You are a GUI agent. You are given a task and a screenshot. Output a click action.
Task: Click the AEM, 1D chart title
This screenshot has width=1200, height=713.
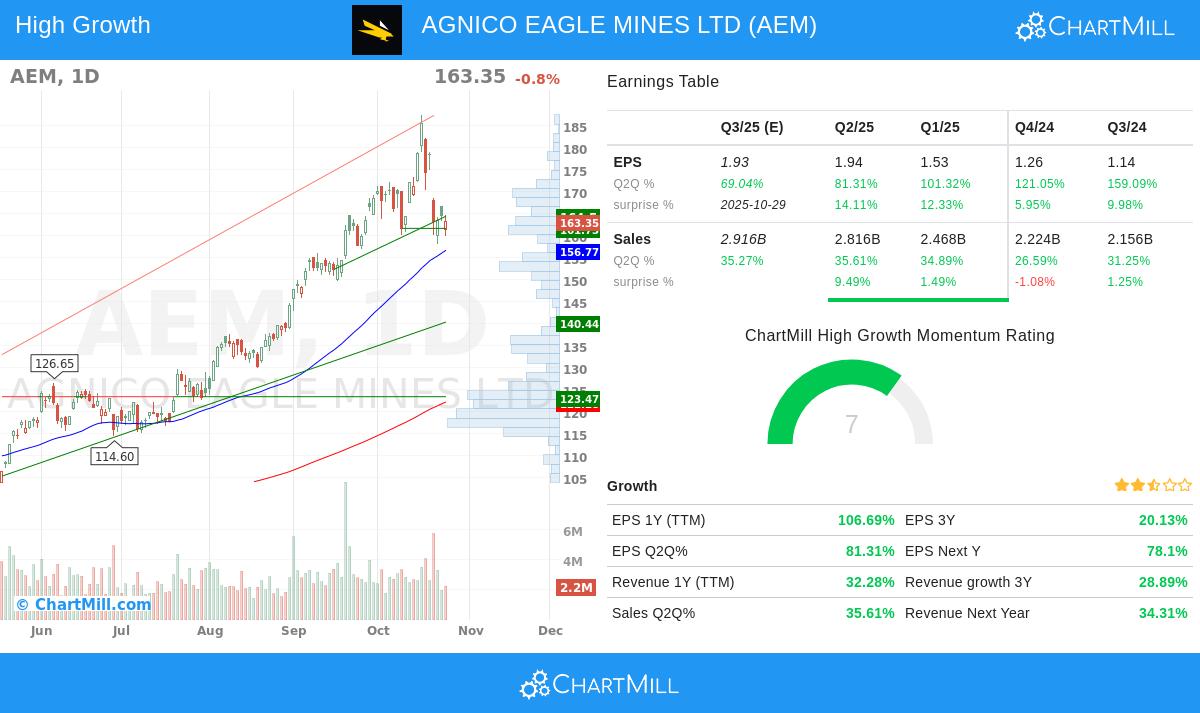coord(54,76)
